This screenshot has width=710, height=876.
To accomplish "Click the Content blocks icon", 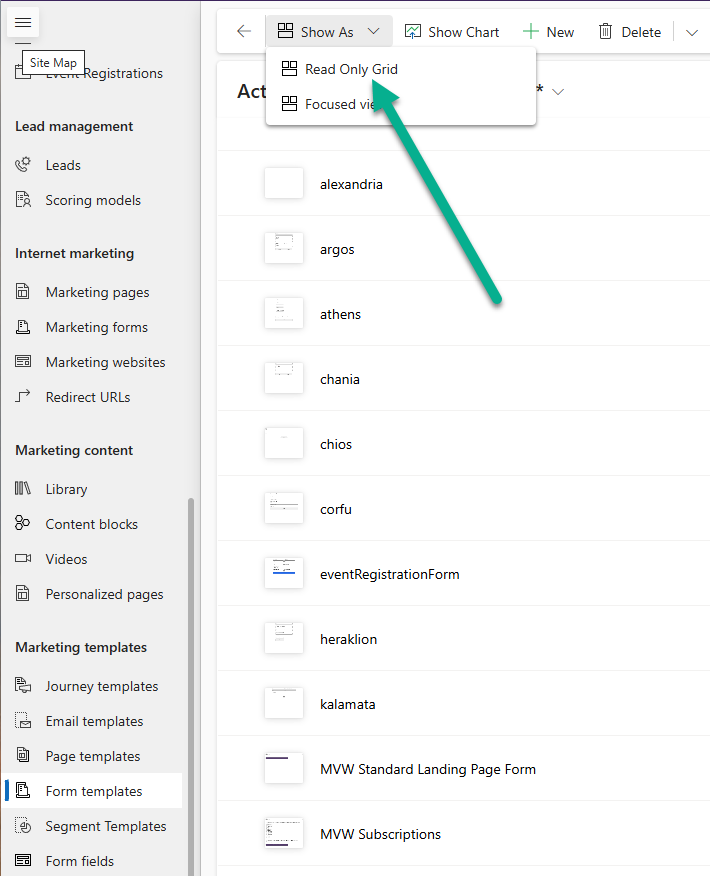I will pos(24,524).
